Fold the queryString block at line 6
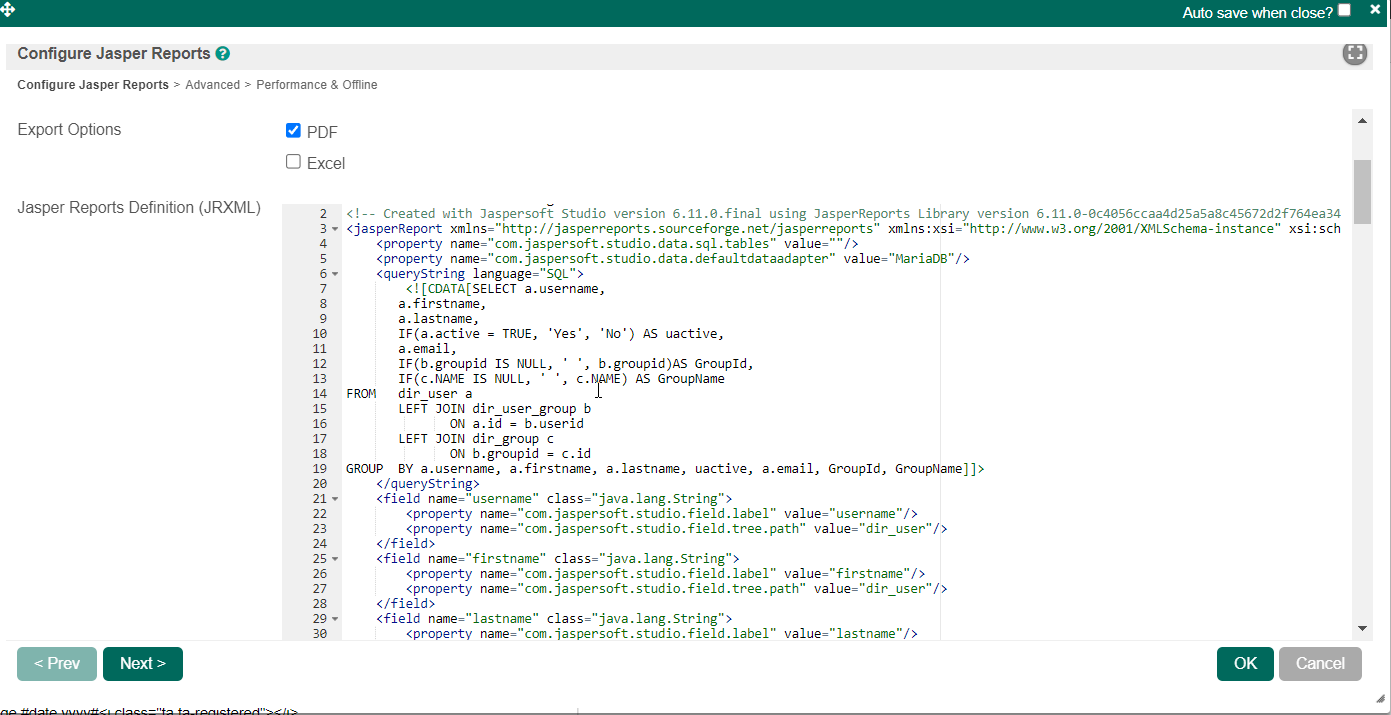Viewport: 1391px width, 715px height. click(335, 274)
